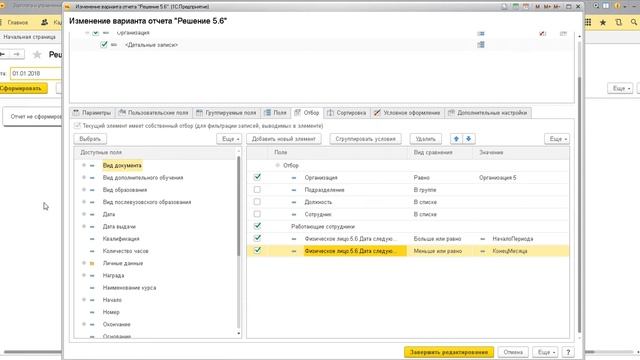Click conditional formatting icon in Организация row
This screenshot has height=360, width=640.
point(542,33)
